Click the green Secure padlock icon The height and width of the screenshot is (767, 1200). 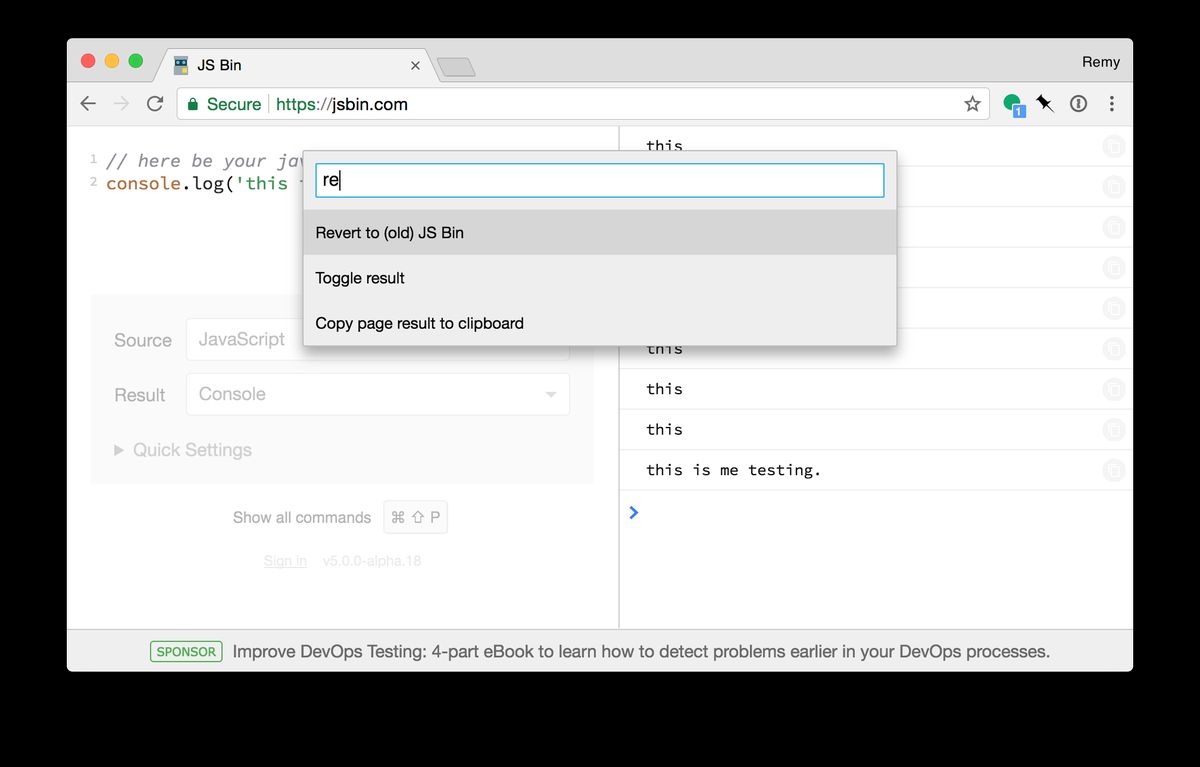click(193, 104)
